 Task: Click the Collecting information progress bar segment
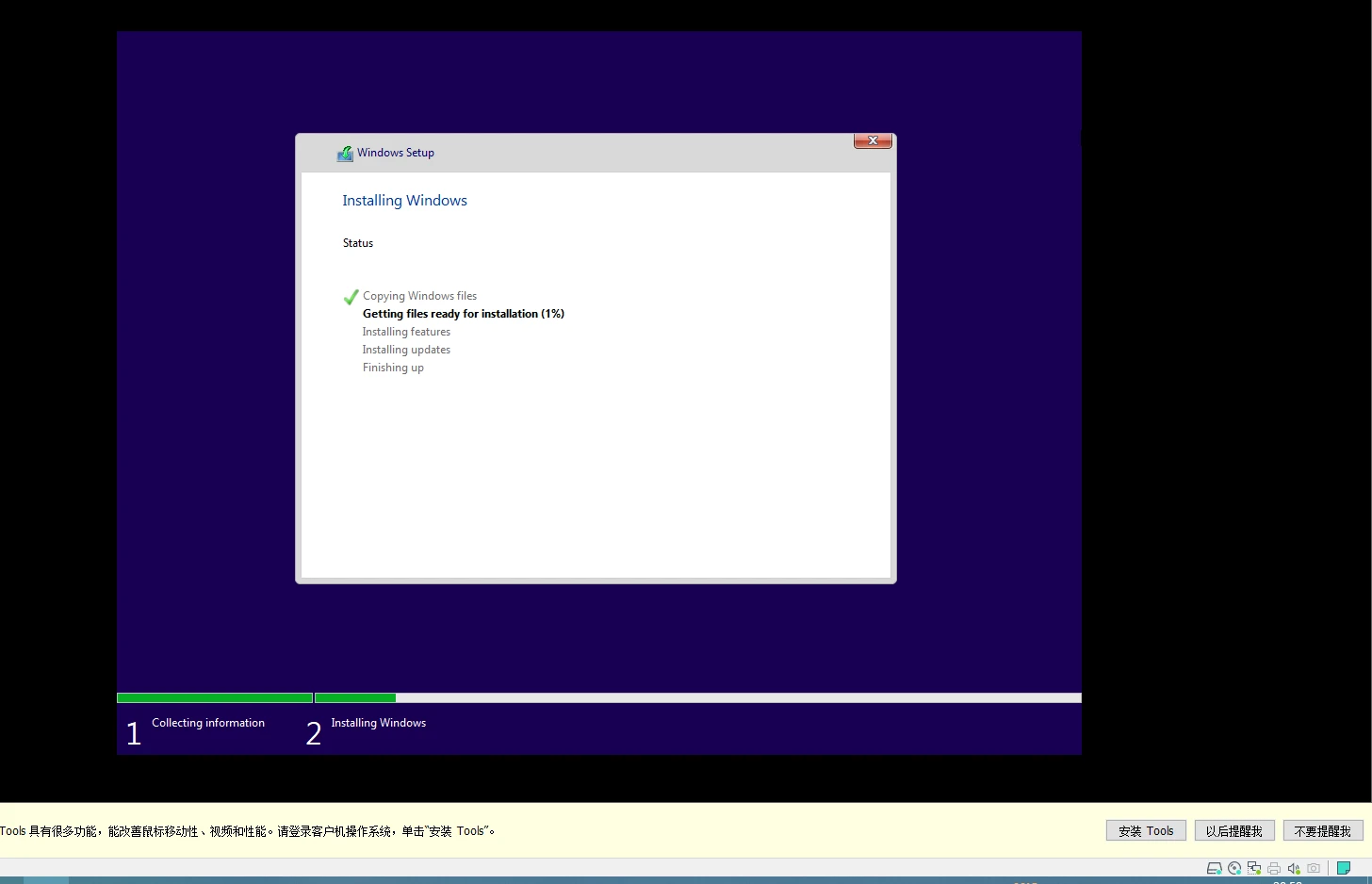click(215, 698)
